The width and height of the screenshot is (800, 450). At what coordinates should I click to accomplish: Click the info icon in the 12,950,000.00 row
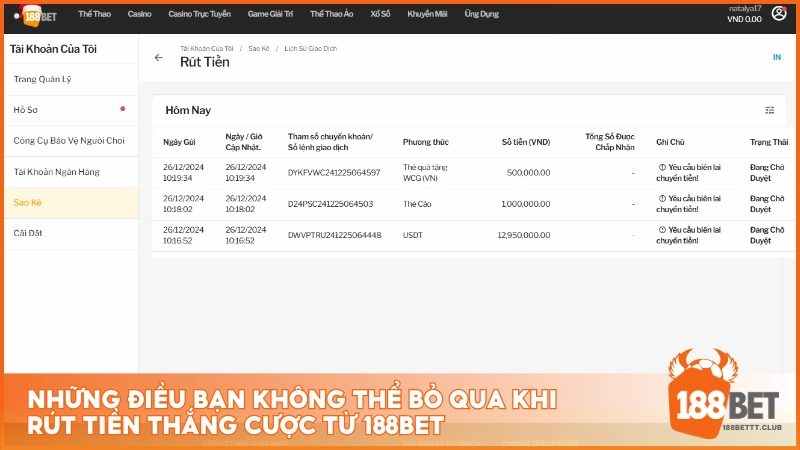pos(662,230)
